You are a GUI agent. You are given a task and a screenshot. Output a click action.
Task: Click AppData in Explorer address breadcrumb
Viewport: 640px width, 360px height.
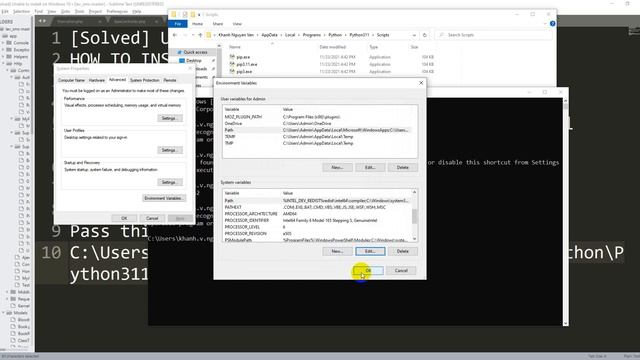coord(269,35)
